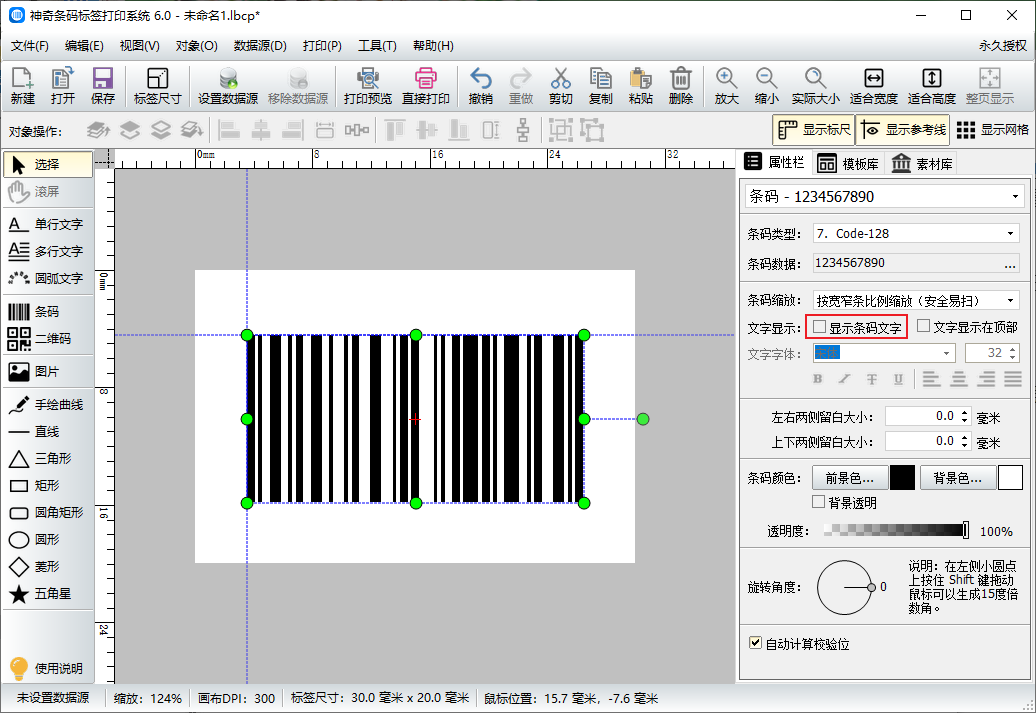1036x713 pixels.
Task: Click the 新建 (New) toolbar icon
Action: coord(22,86)
